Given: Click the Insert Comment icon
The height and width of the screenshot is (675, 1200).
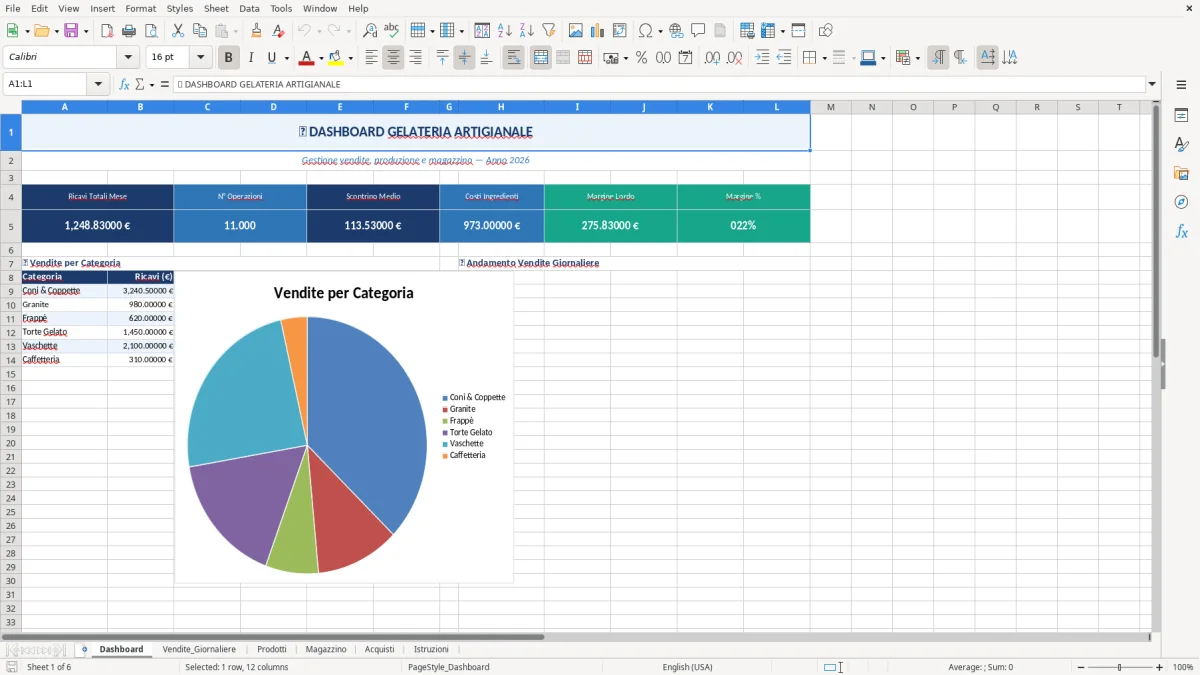Looking at the screenshot, I should click(698, 31).
